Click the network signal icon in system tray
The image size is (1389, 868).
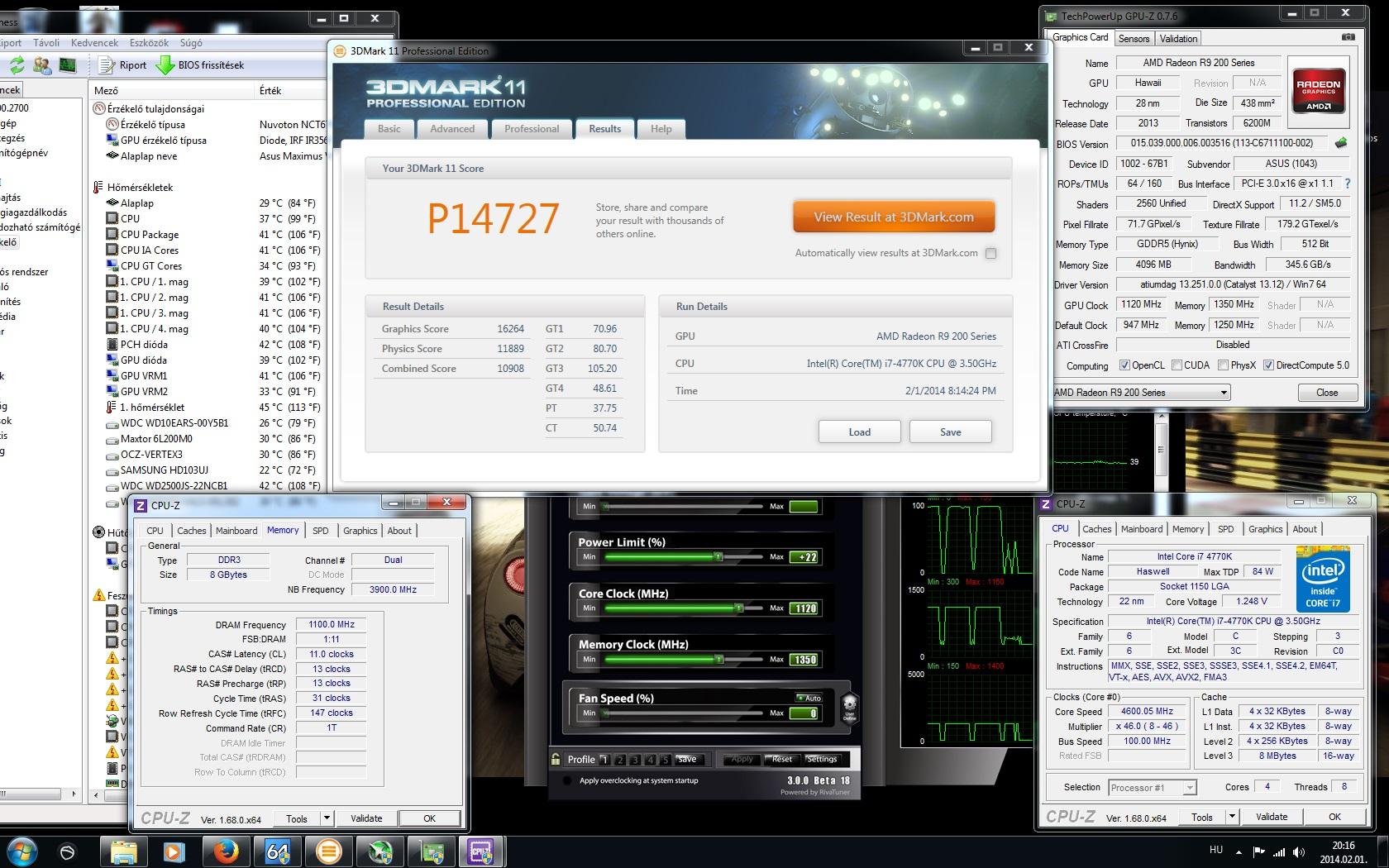coord(1279,852)
